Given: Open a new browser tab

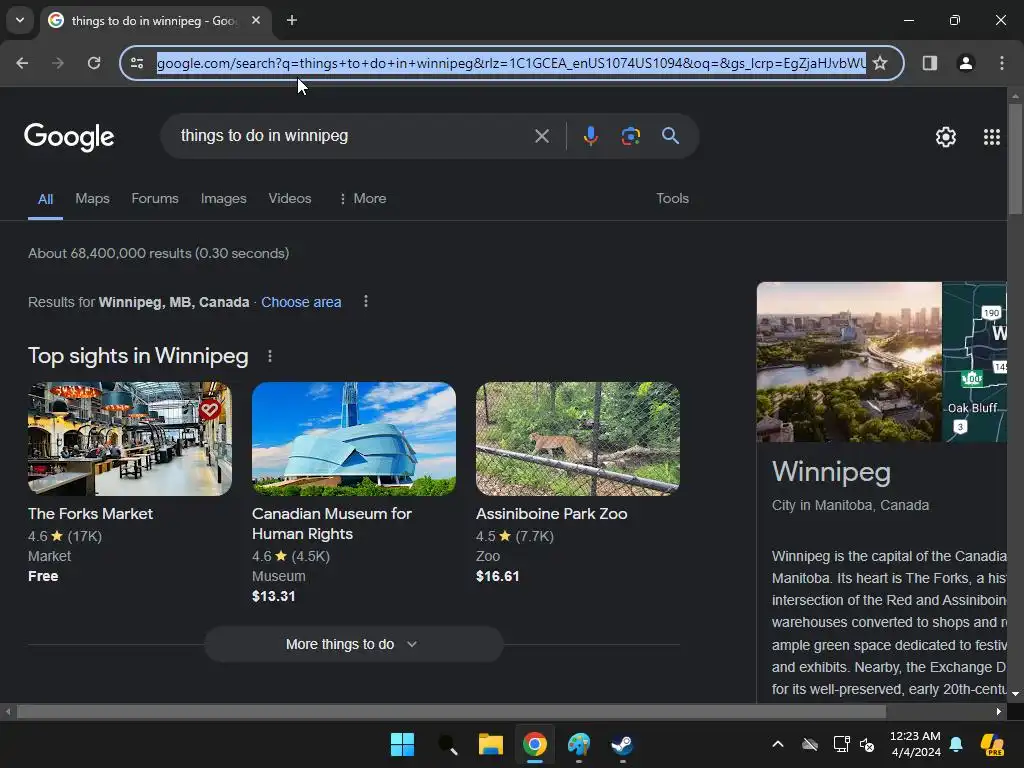Looking at the screenshot, I should click(292, 20).
